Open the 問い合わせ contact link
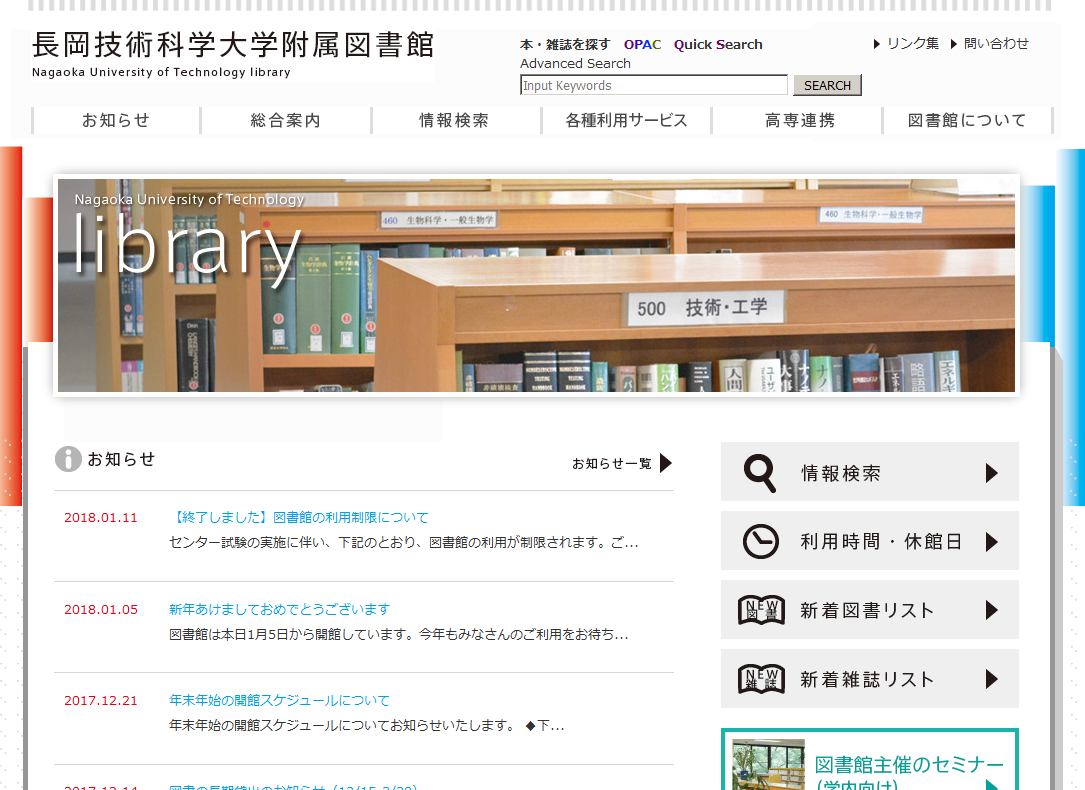Image resolution: width=1085 pixels, height=790 pixels. pos(996,44)
